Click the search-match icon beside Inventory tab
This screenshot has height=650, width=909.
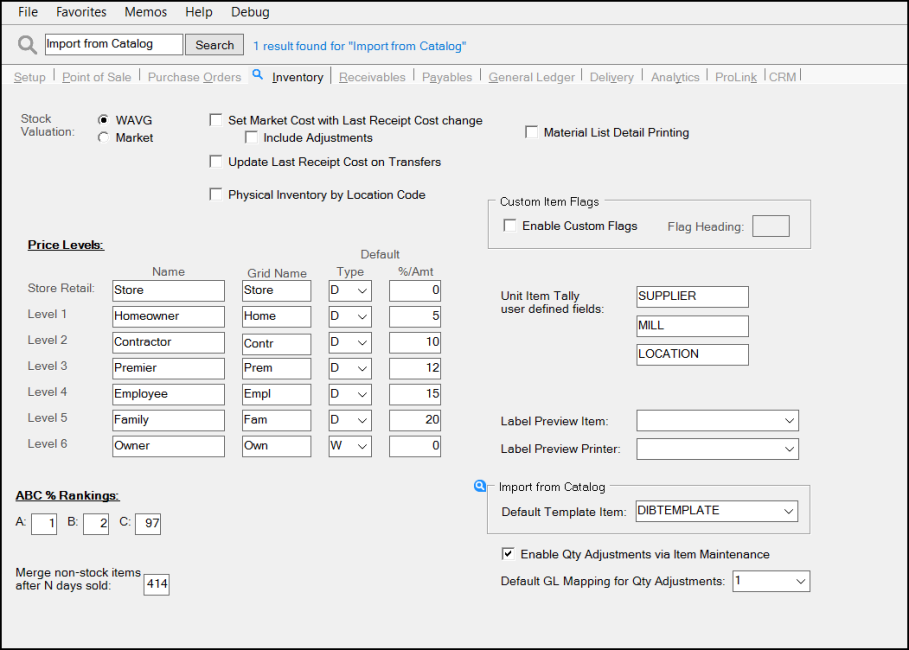pyautogui.click(x=258, y=75)
